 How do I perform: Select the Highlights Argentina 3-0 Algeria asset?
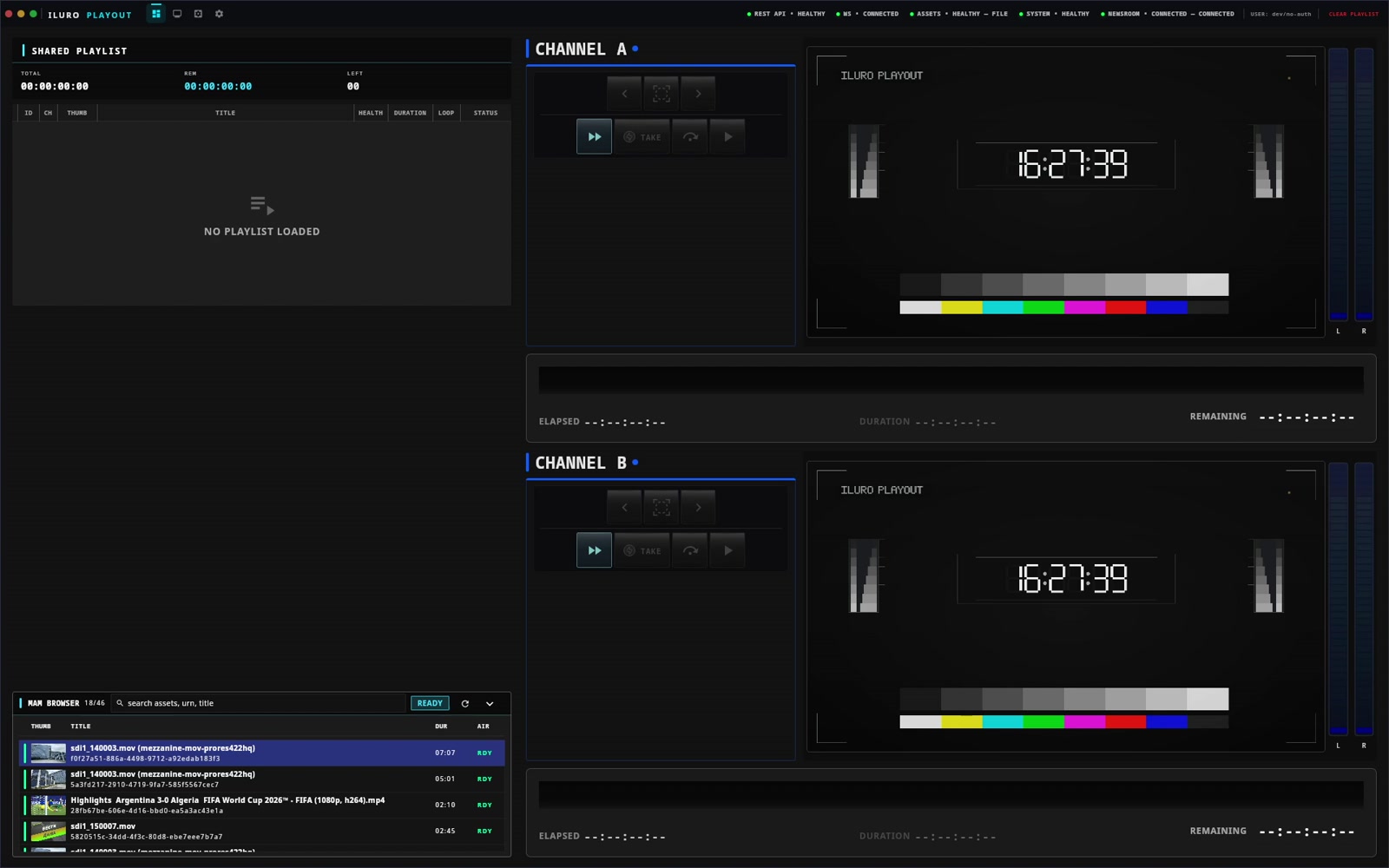pos(261,805)
